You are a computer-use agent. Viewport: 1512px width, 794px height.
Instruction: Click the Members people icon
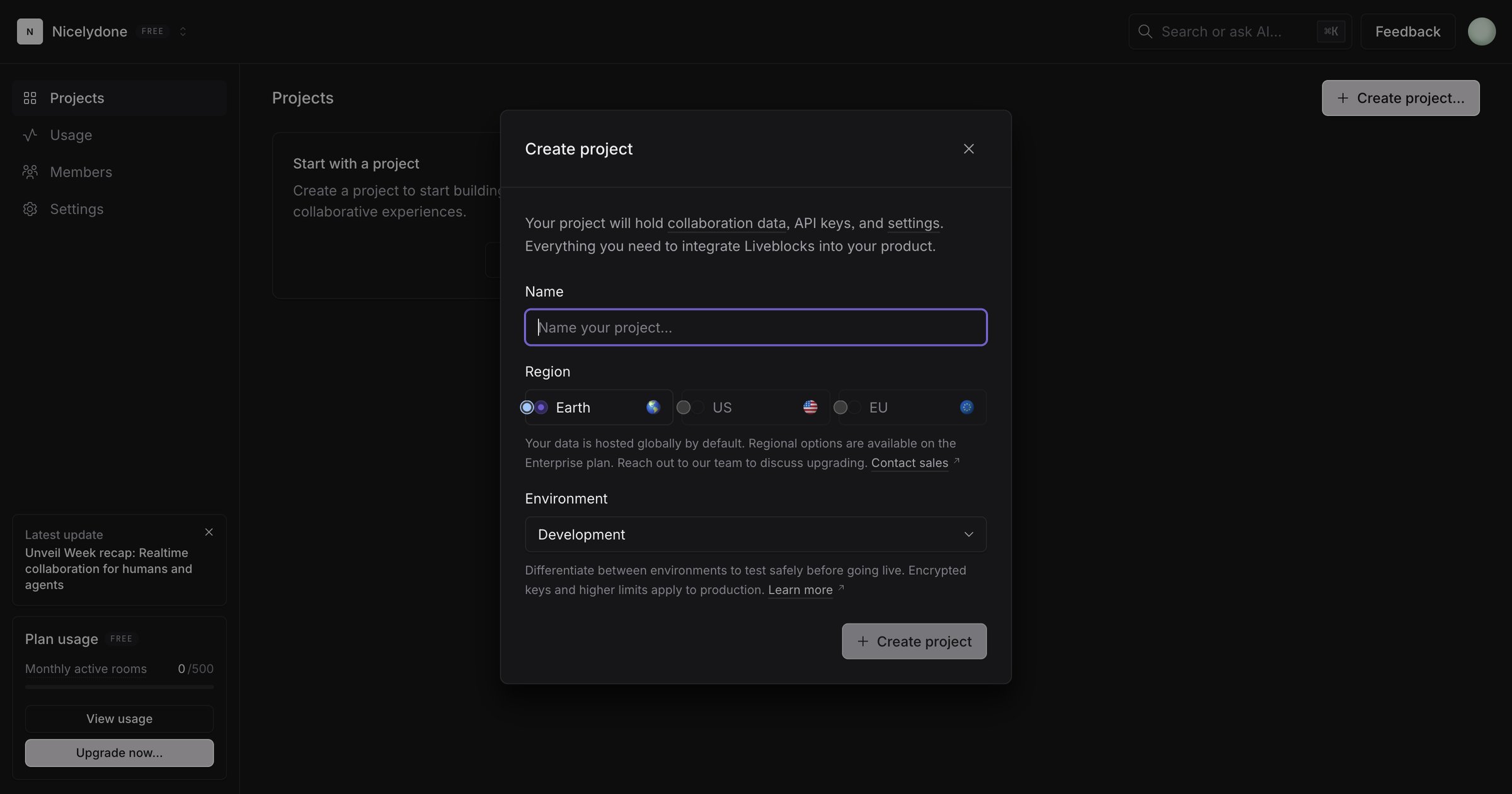click(30, 171)
